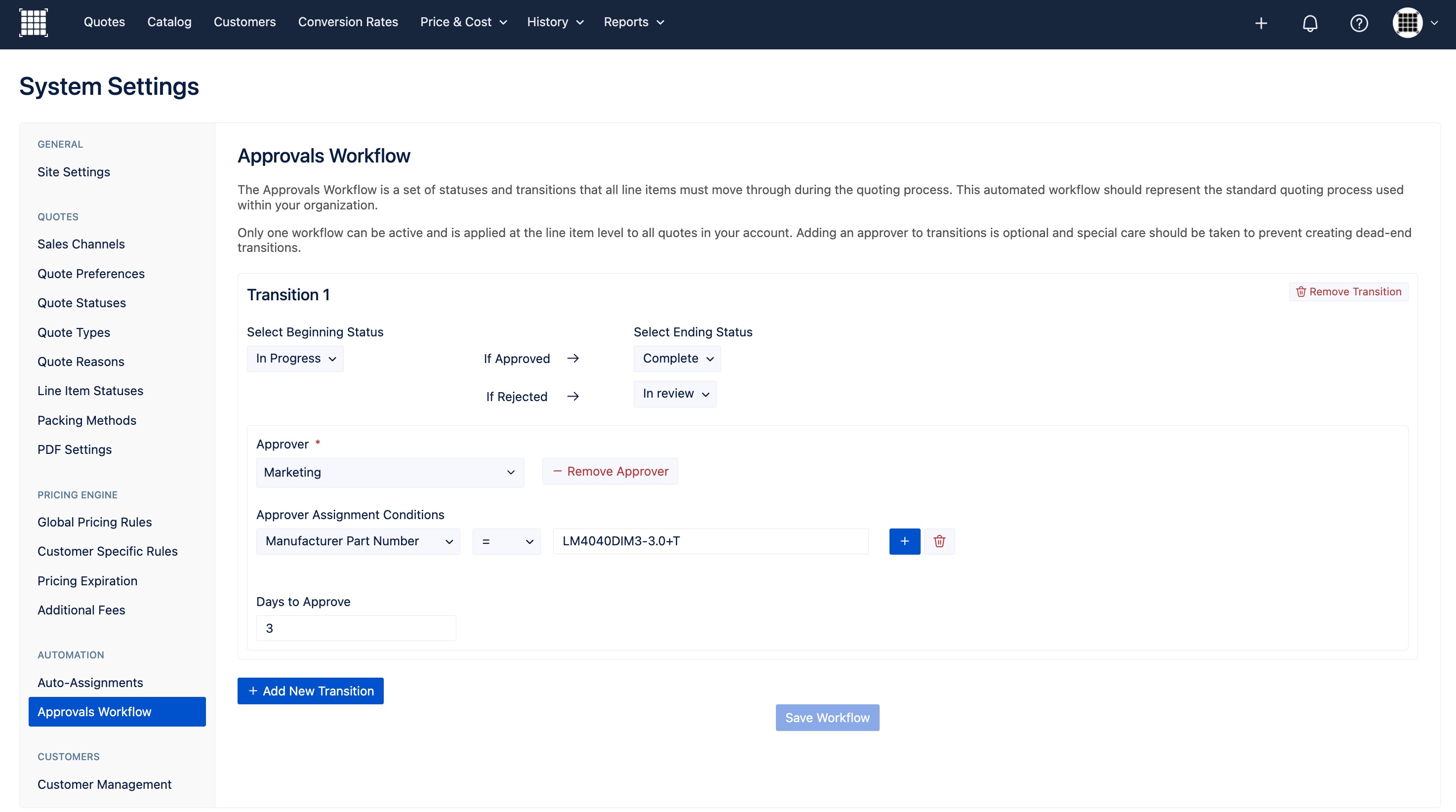Expand the Price & Cost menu
The height and width of the screenshot is (812, 1456).
463,22
